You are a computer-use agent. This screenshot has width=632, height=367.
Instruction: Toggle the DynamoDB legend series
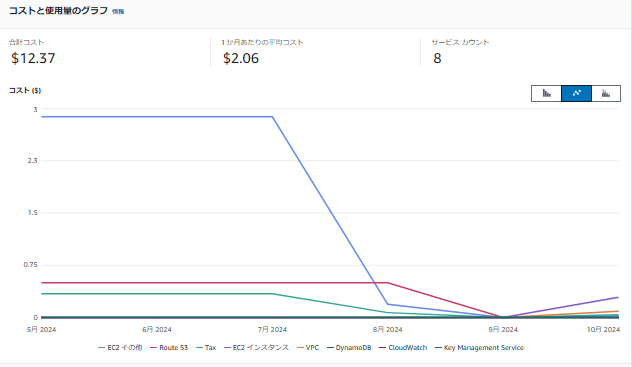pos(349,348)
